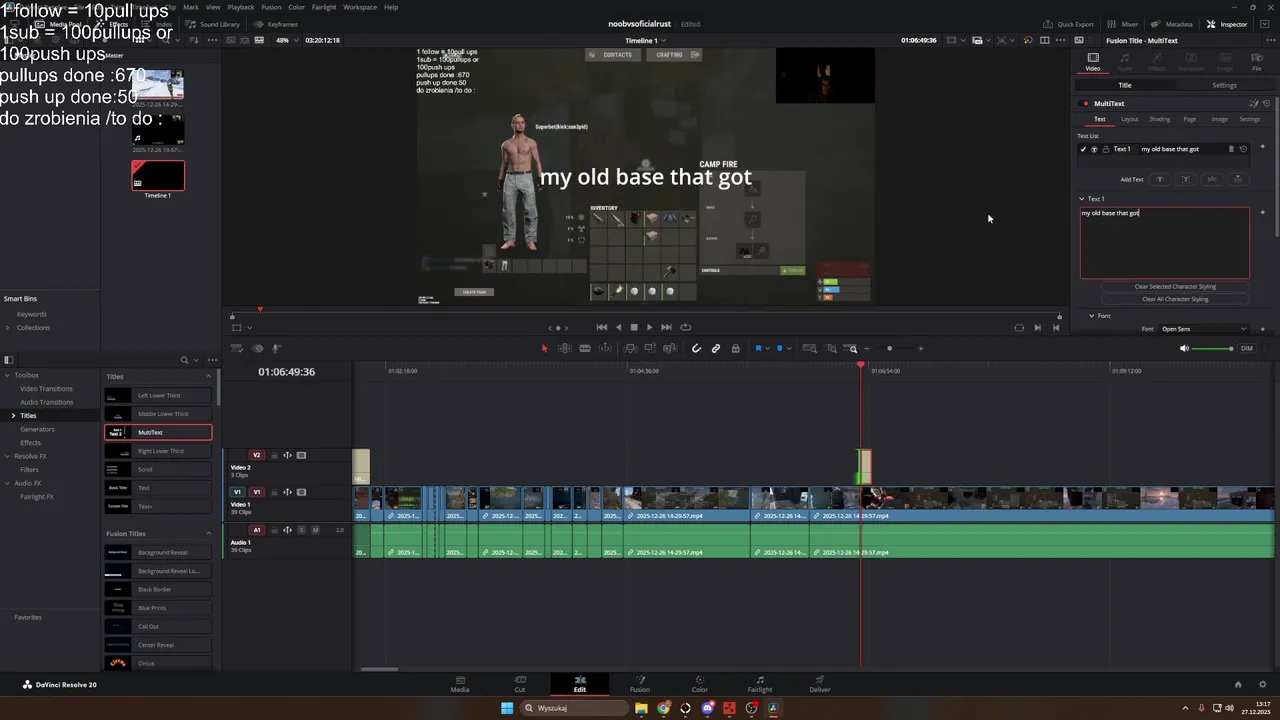
Task: Click the search icon in Effects panel
Action: point(184,360)
